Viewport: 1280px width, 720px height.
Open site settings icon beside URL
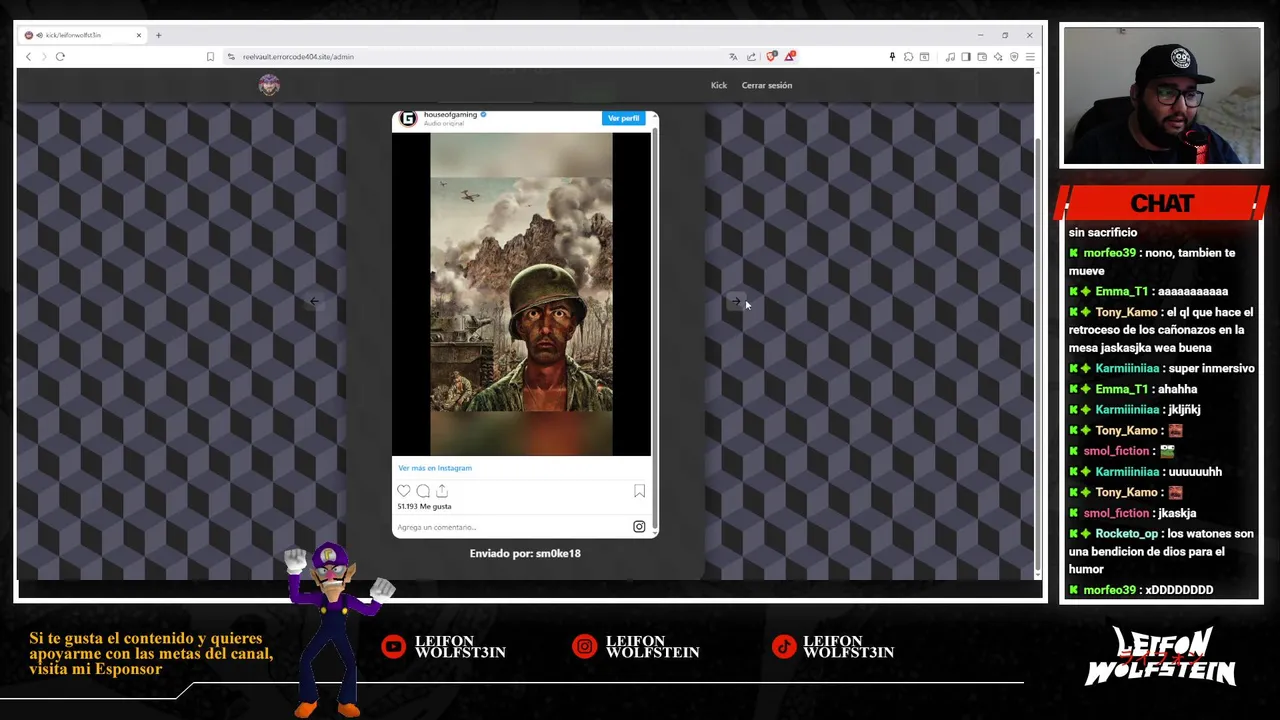[231, 56]
